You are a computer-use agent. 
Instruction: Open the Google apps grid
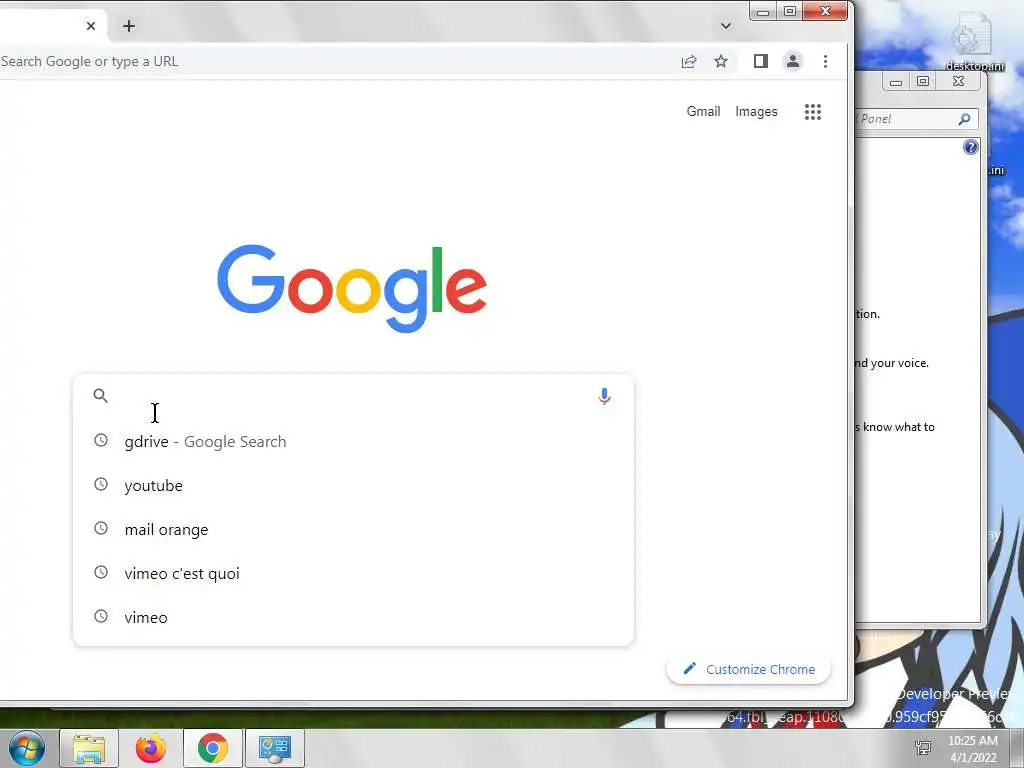point(812,112)
